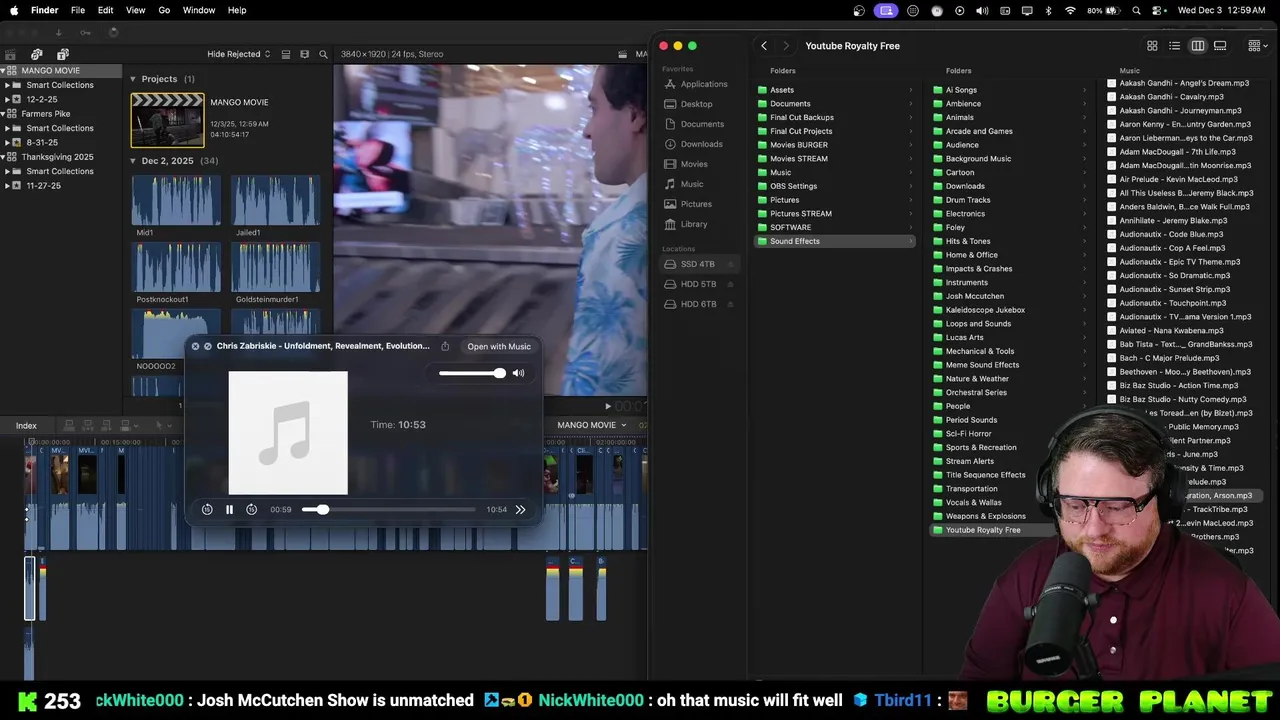Open Control Center in the menu bar
This screenshot has height=720, width=1280.
point(1159,10)
